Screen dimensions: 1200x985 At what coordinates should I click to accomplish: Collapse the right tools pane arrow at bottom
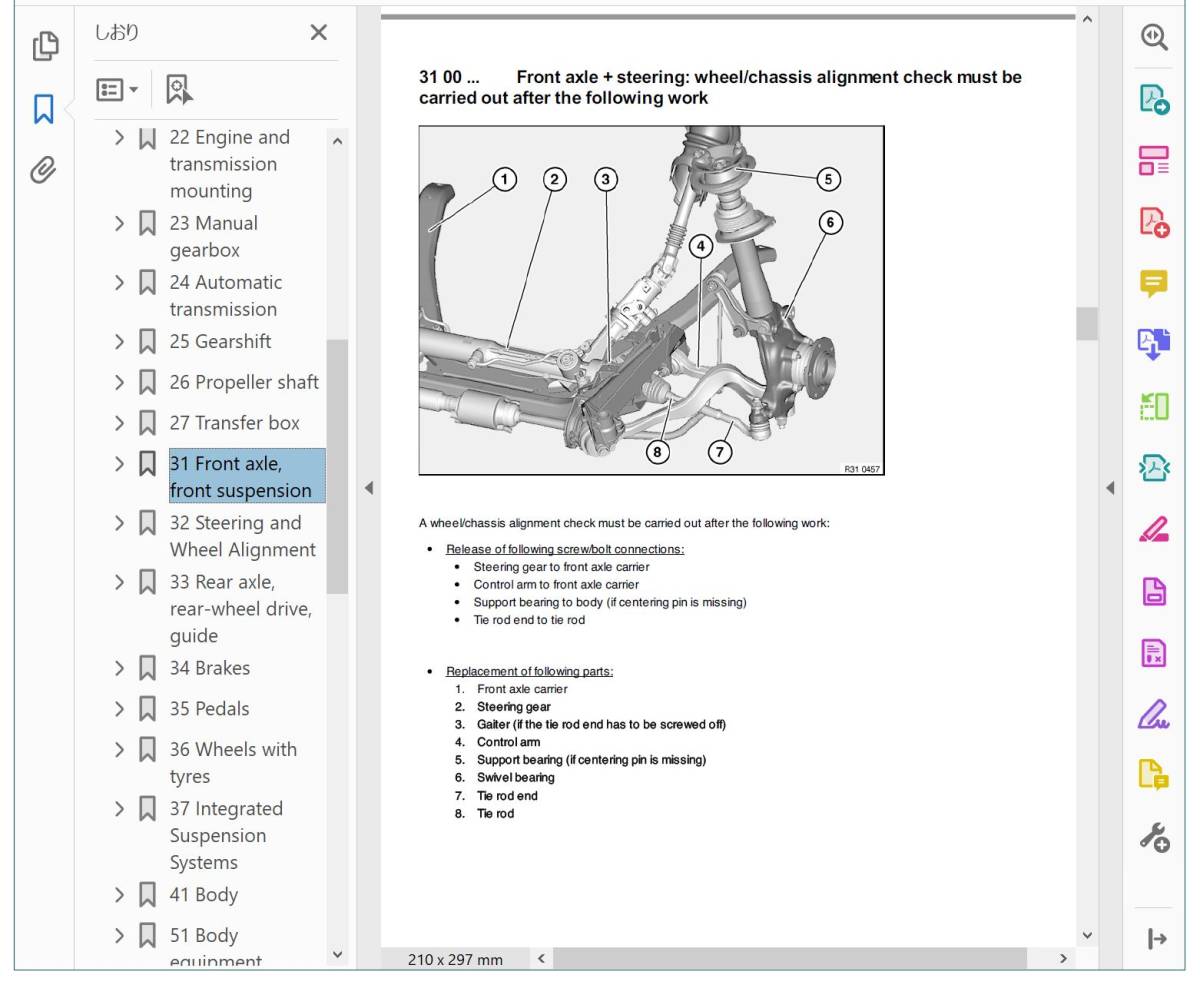pyautogui.click(x=1157, y=938)
